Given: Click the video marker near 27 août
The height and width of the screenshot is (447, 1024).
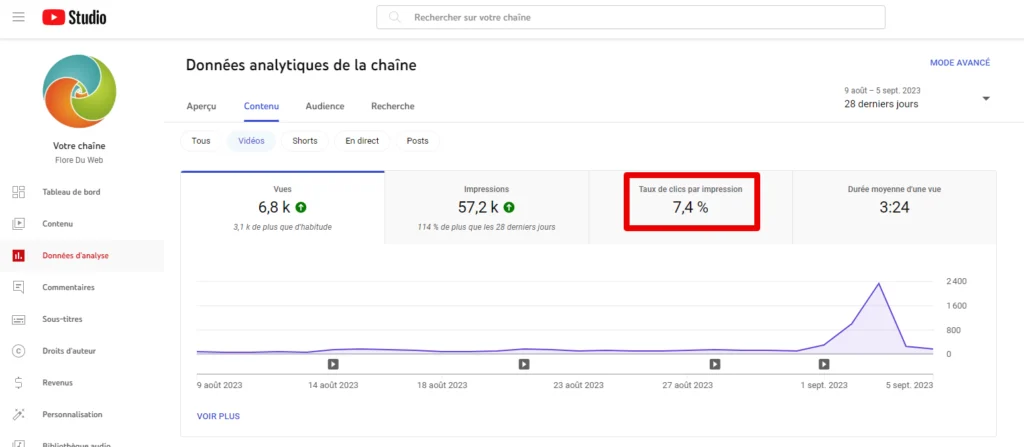Looking at the screenshot, I should pos(715,364).
